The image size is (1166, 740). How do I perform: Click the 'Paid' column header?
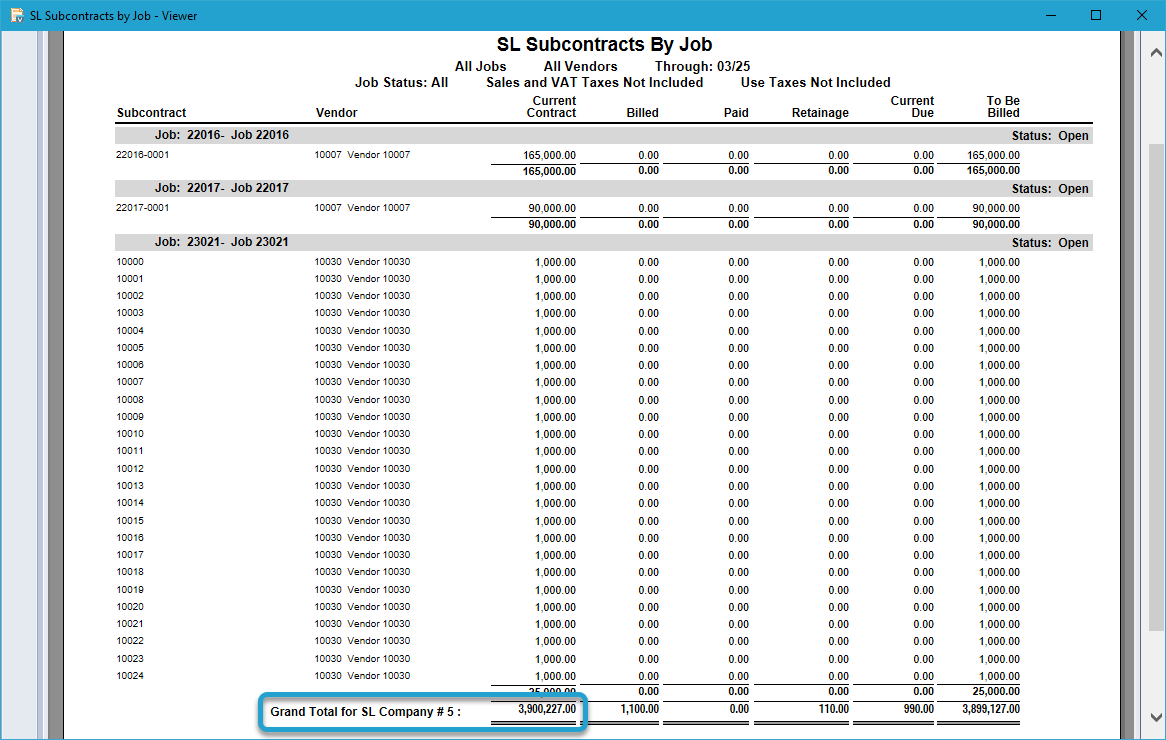[x=736, y=113]
